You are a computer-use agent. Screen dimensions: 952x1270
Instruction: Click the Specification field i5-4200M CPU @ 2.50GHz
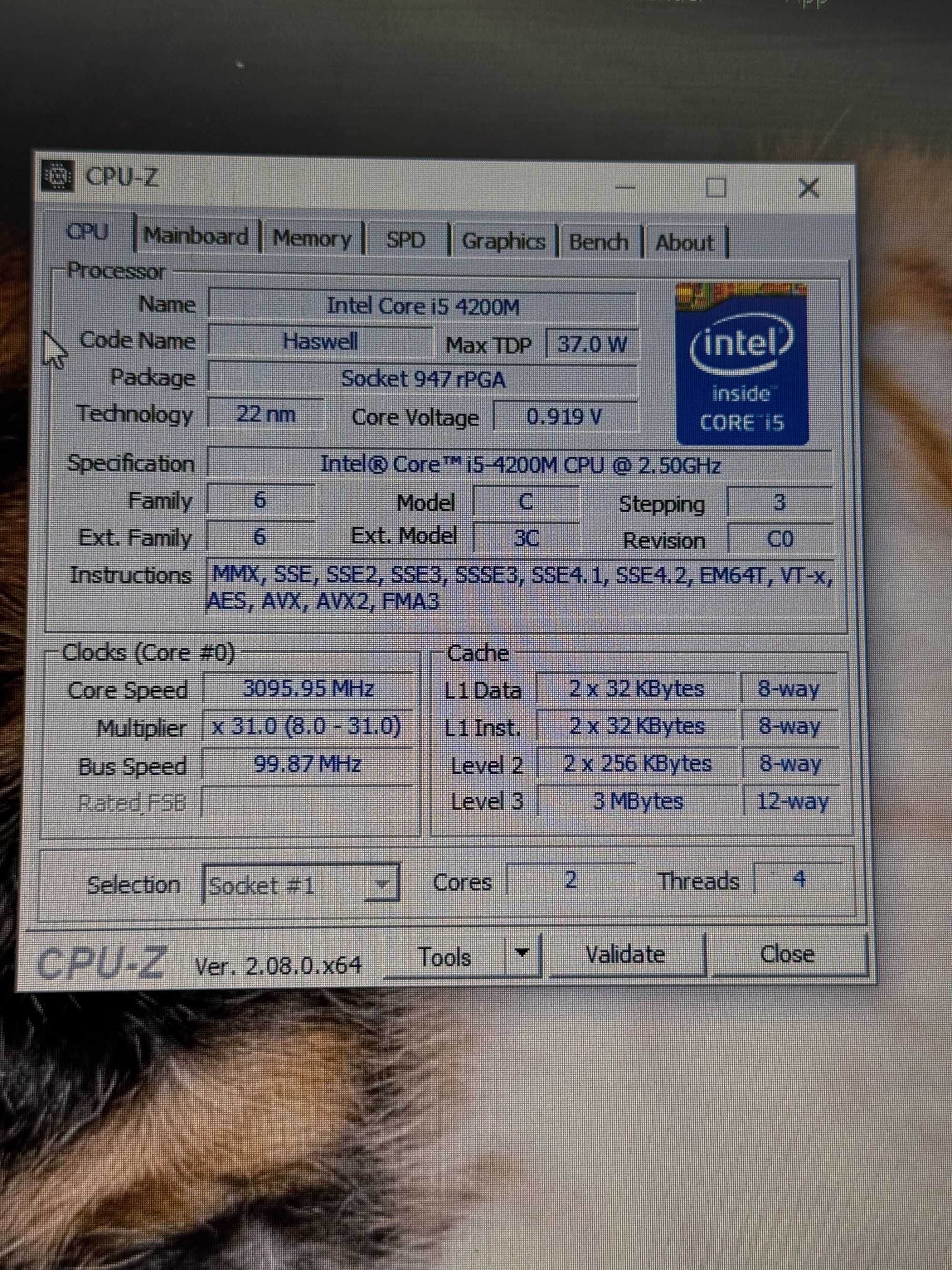click(520, 464)
